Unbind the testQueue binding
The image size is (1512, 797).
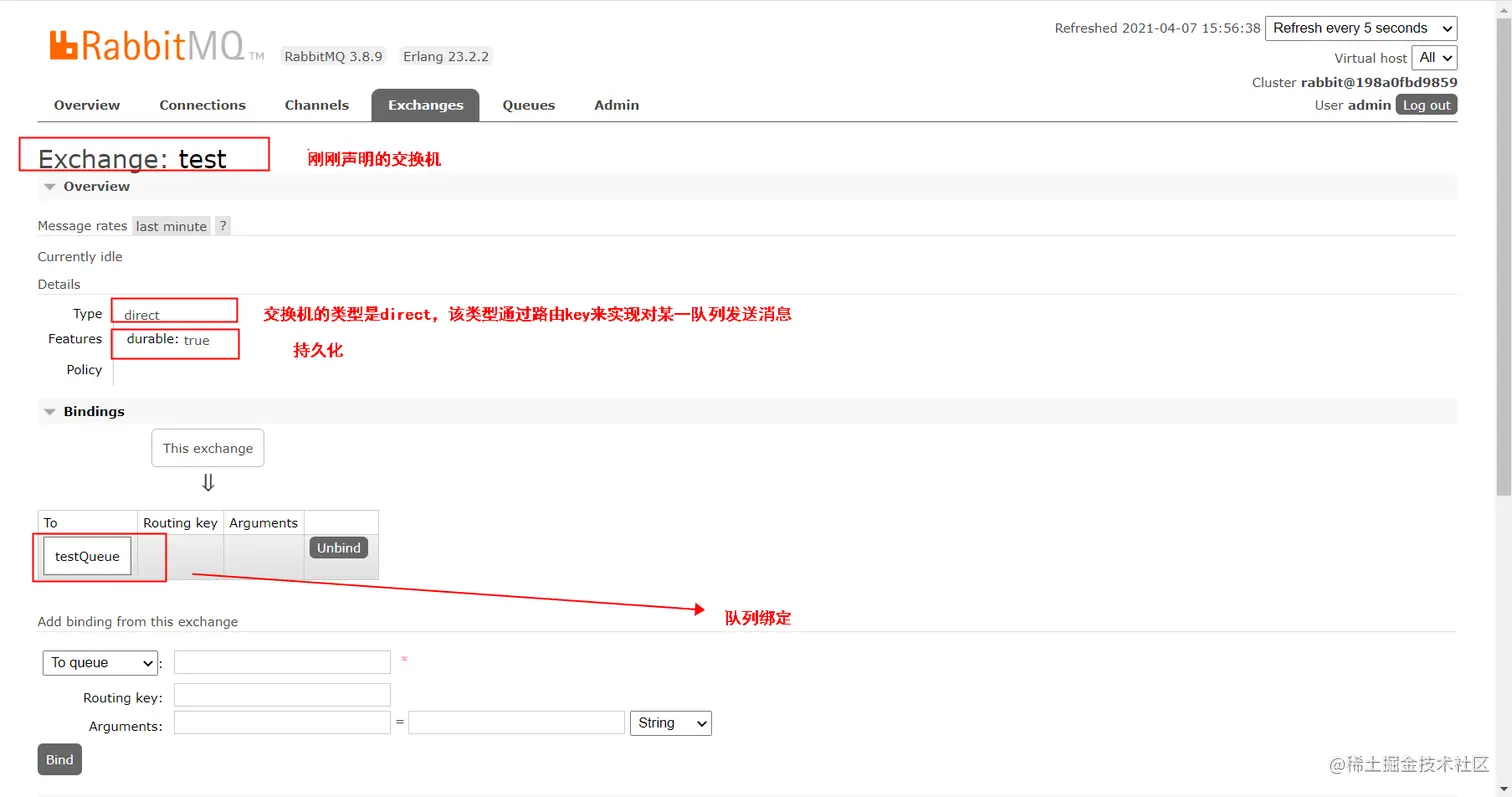[x=339, y=548]
